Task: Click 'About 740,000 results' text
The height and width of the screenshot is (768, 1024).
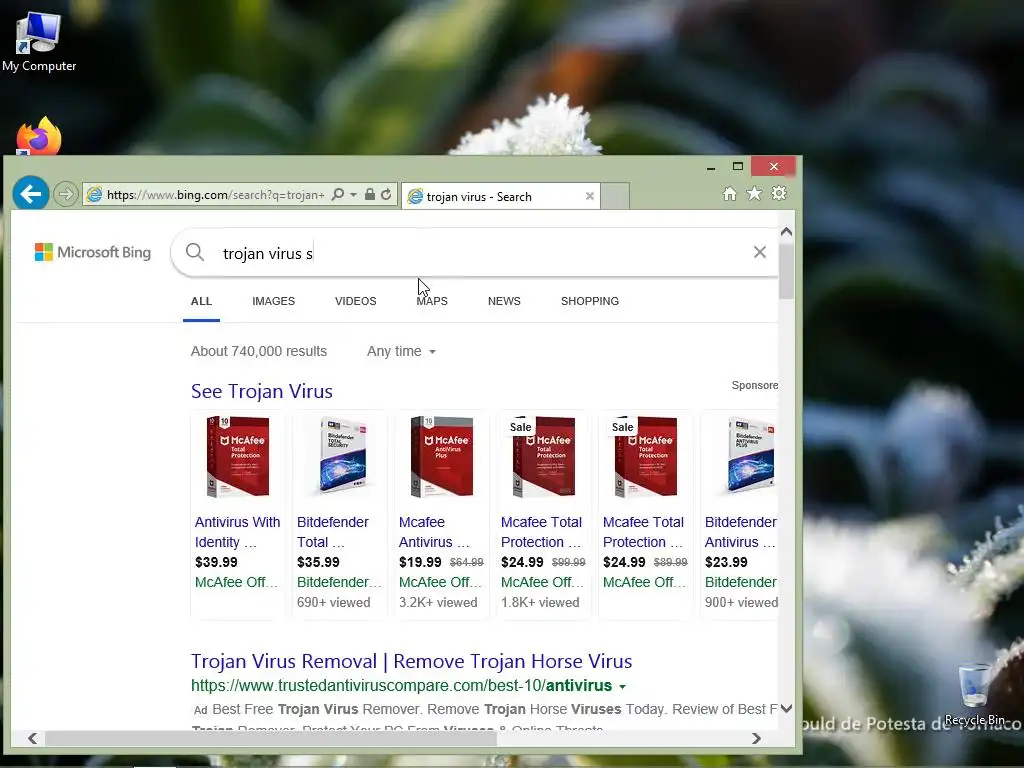Action: [x=259, y=351]
